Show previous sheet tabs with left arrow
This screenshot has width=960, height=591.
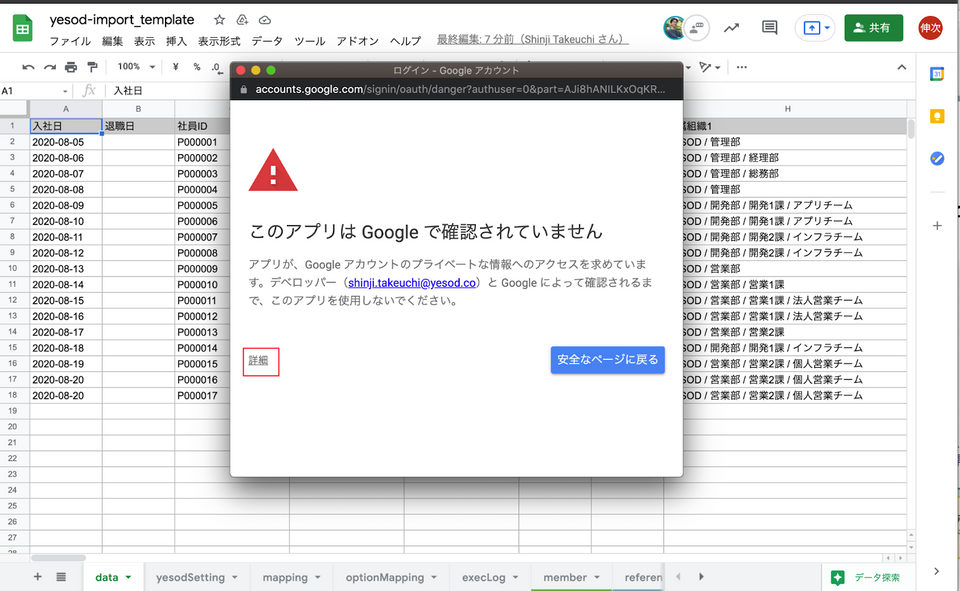(678, 576)
